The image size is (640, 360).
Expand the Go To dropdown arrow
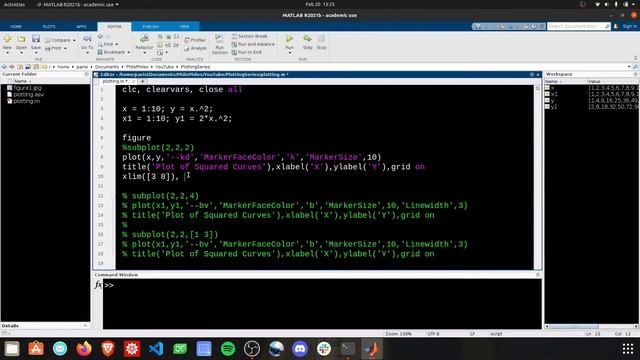tap(87, 53)
